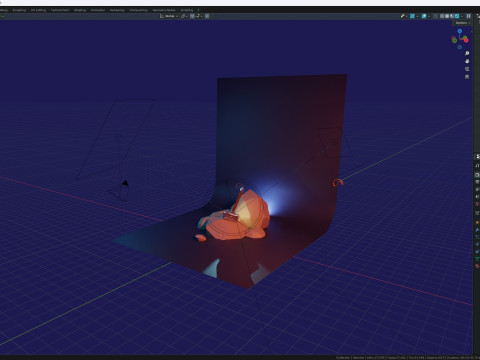This screenshot has width=480, height=360.
Task: Open the Texture Paint workspace tab
Action: [60, 10]
